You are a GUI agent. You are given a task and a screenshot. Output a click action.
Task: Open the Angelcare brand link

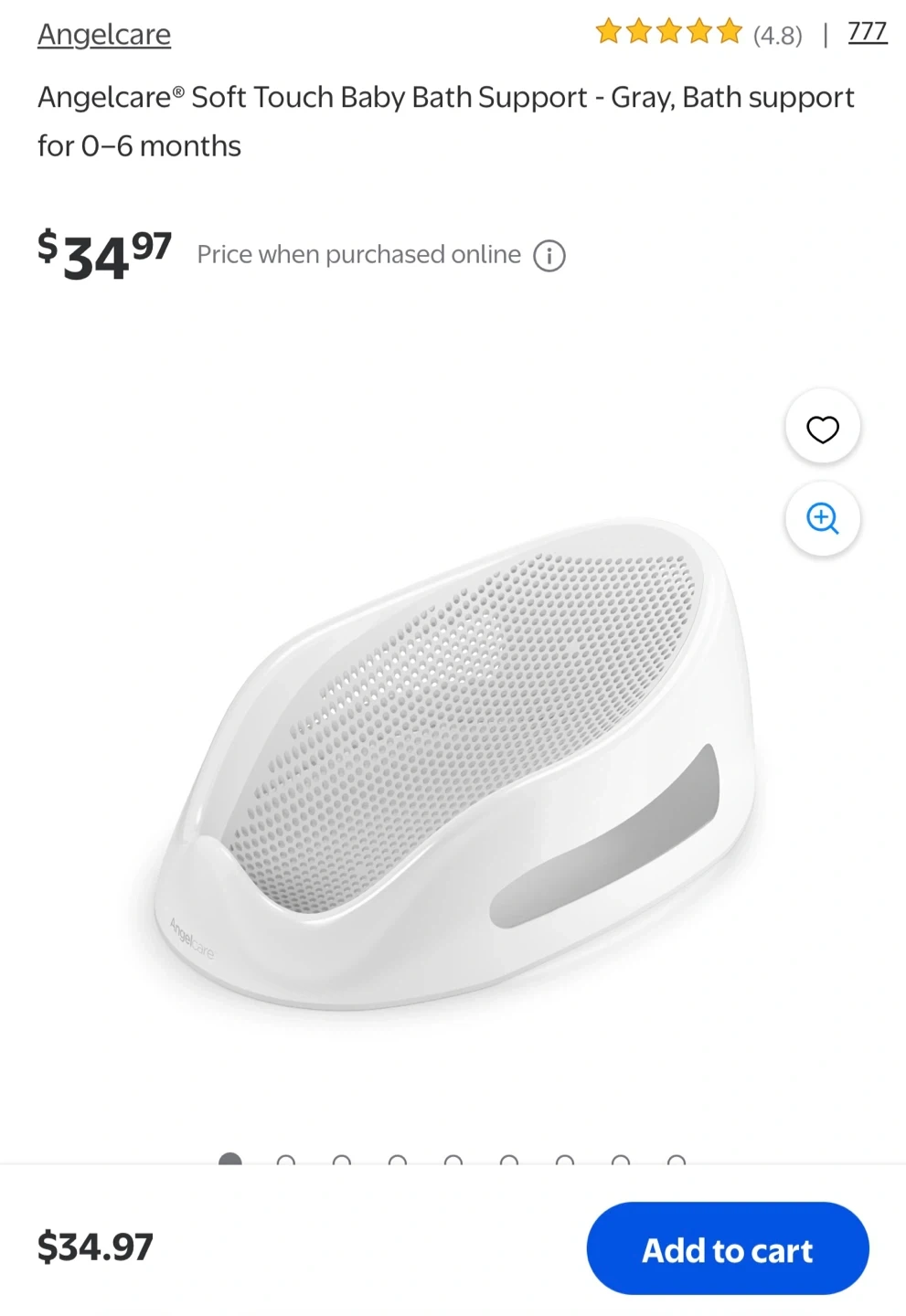104,34
